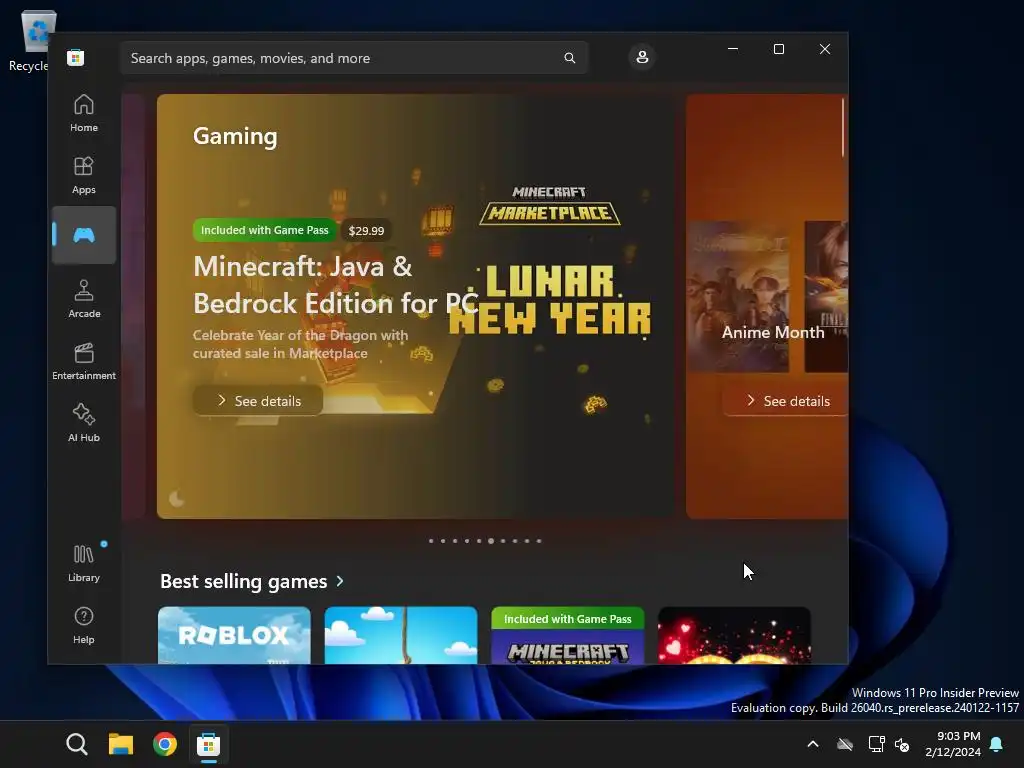Open the Entertainment section

pos(84,361)
